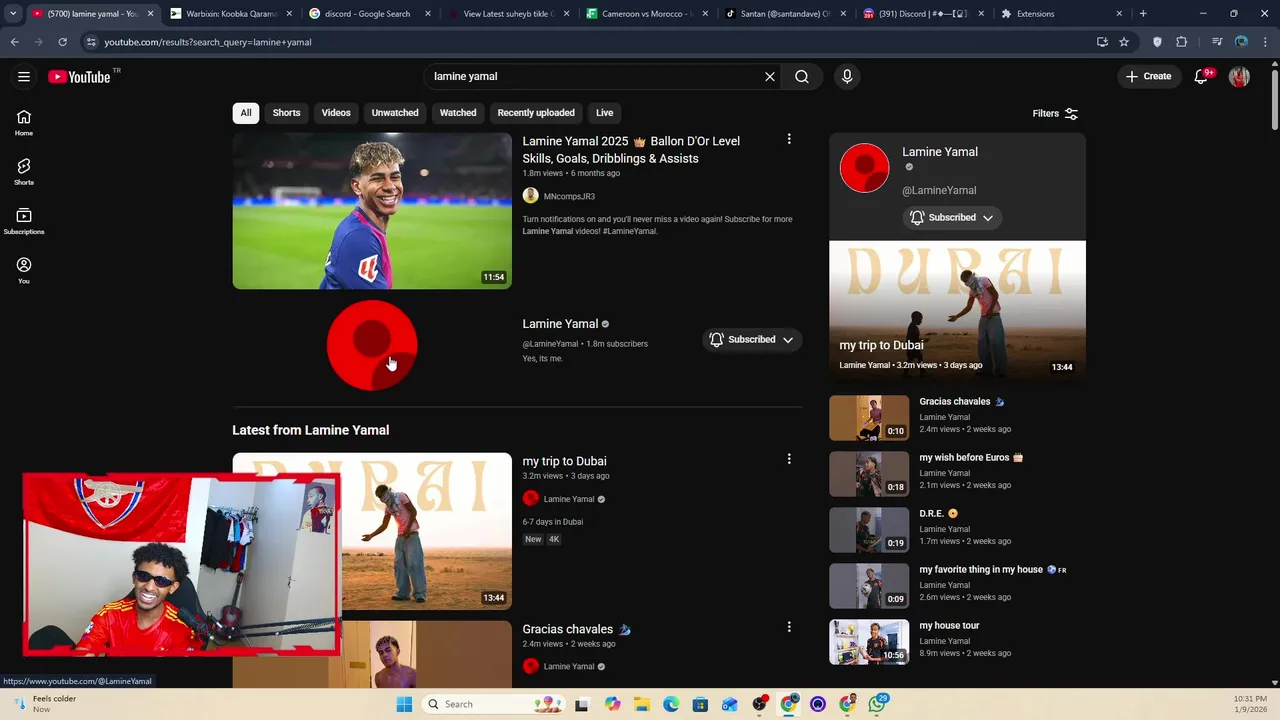Open more options for Gracias chavales video
Image resolution: width=1280 pixels, height=720 pixels.
click(x=789, y=627)
